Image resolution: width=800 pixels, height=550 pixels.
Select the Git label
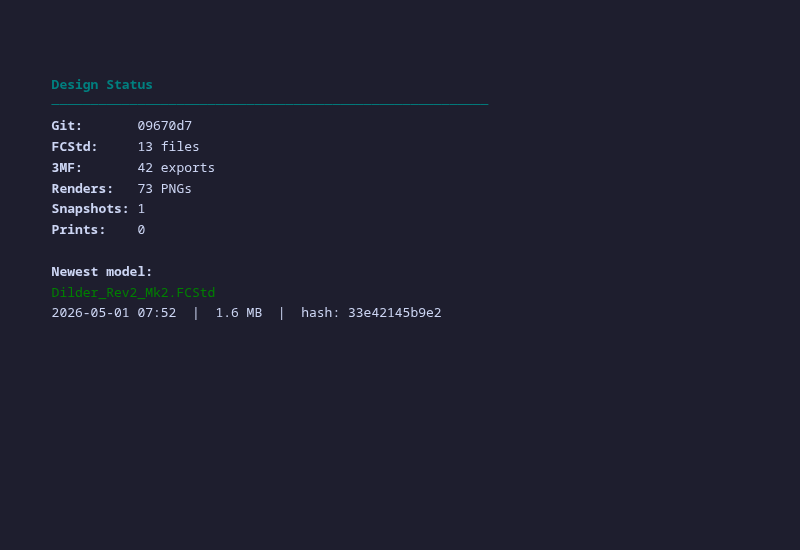coord(67,126)
